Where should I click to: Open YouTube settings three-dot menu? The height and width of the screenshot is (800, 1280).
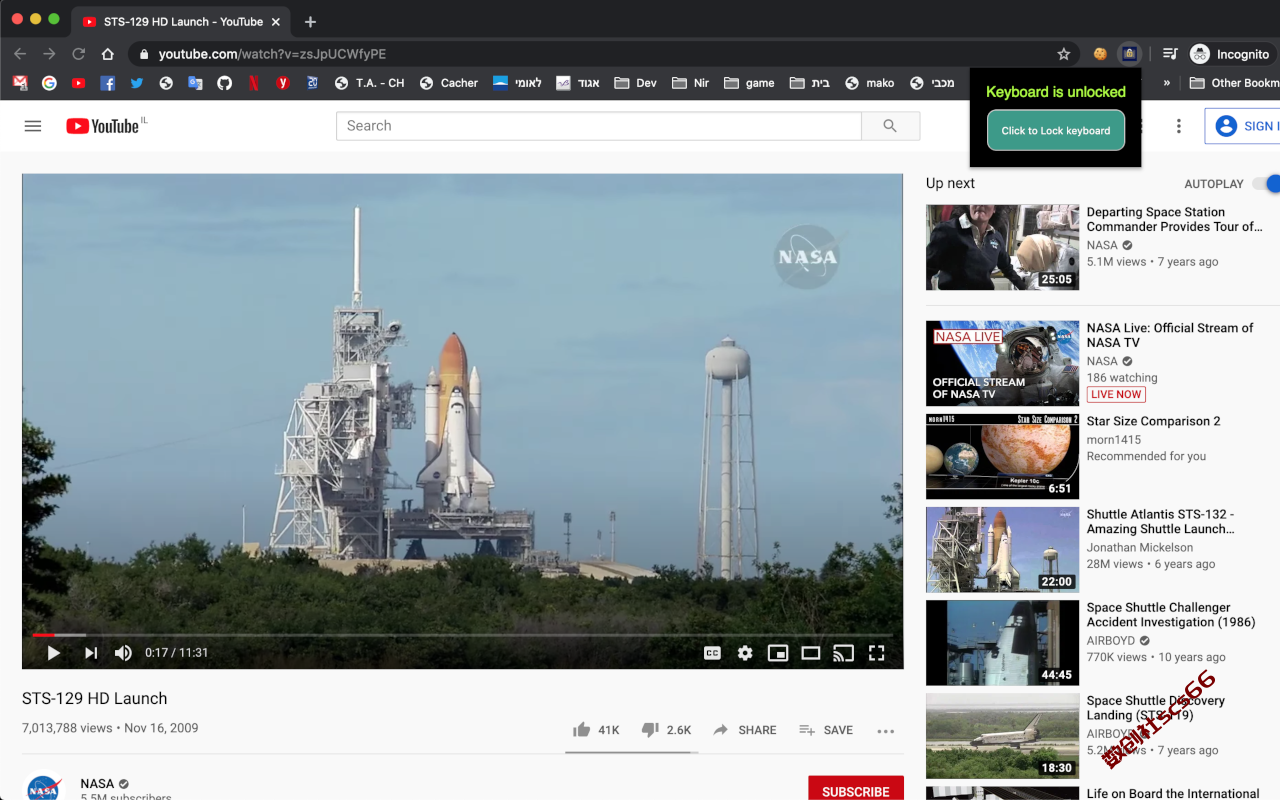click(1179, 126)
